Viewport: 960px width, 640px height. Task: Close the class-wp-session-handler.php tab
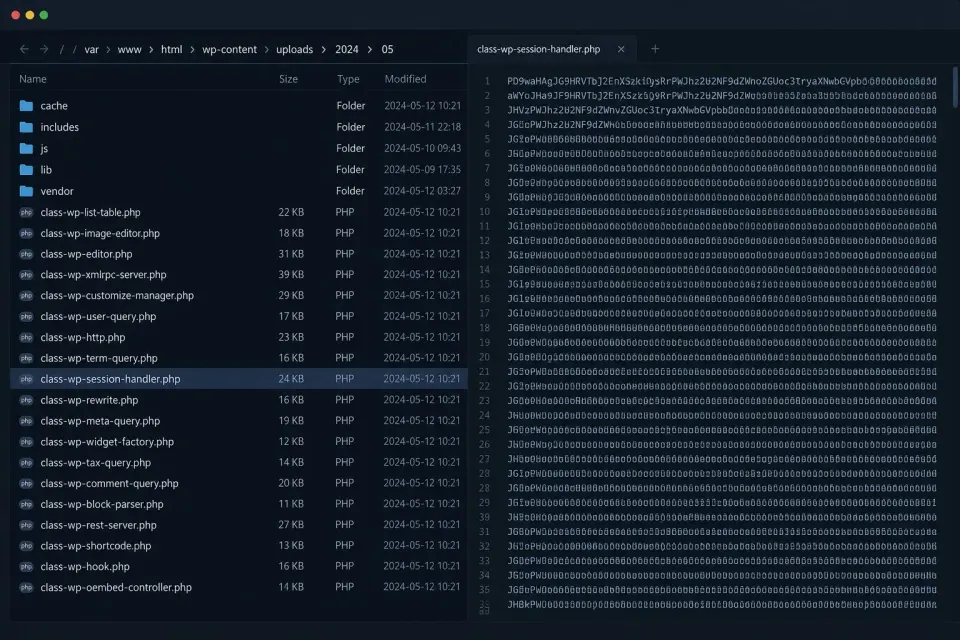tap(621, 49)
